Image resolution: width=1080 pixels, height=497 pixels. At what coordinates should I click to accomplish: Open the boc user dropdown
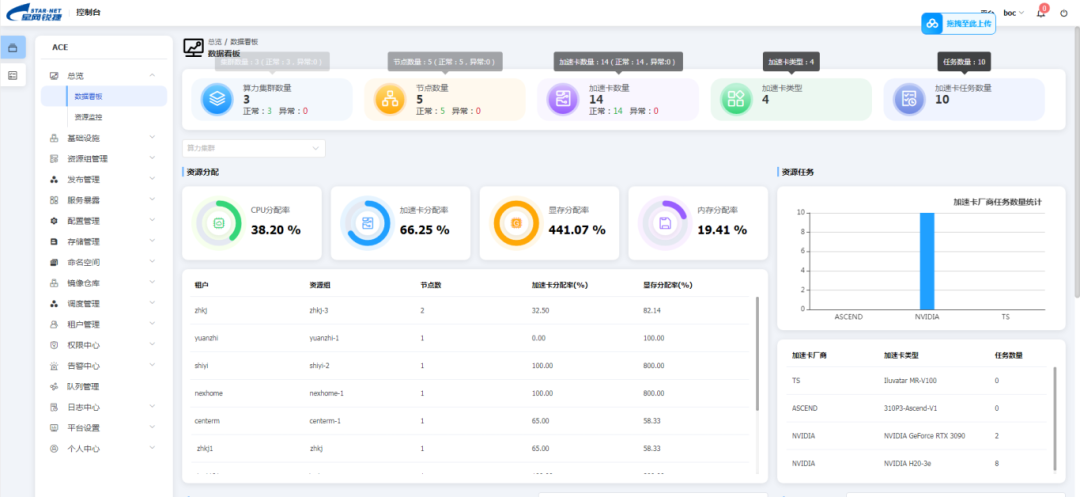[1013, 13]
